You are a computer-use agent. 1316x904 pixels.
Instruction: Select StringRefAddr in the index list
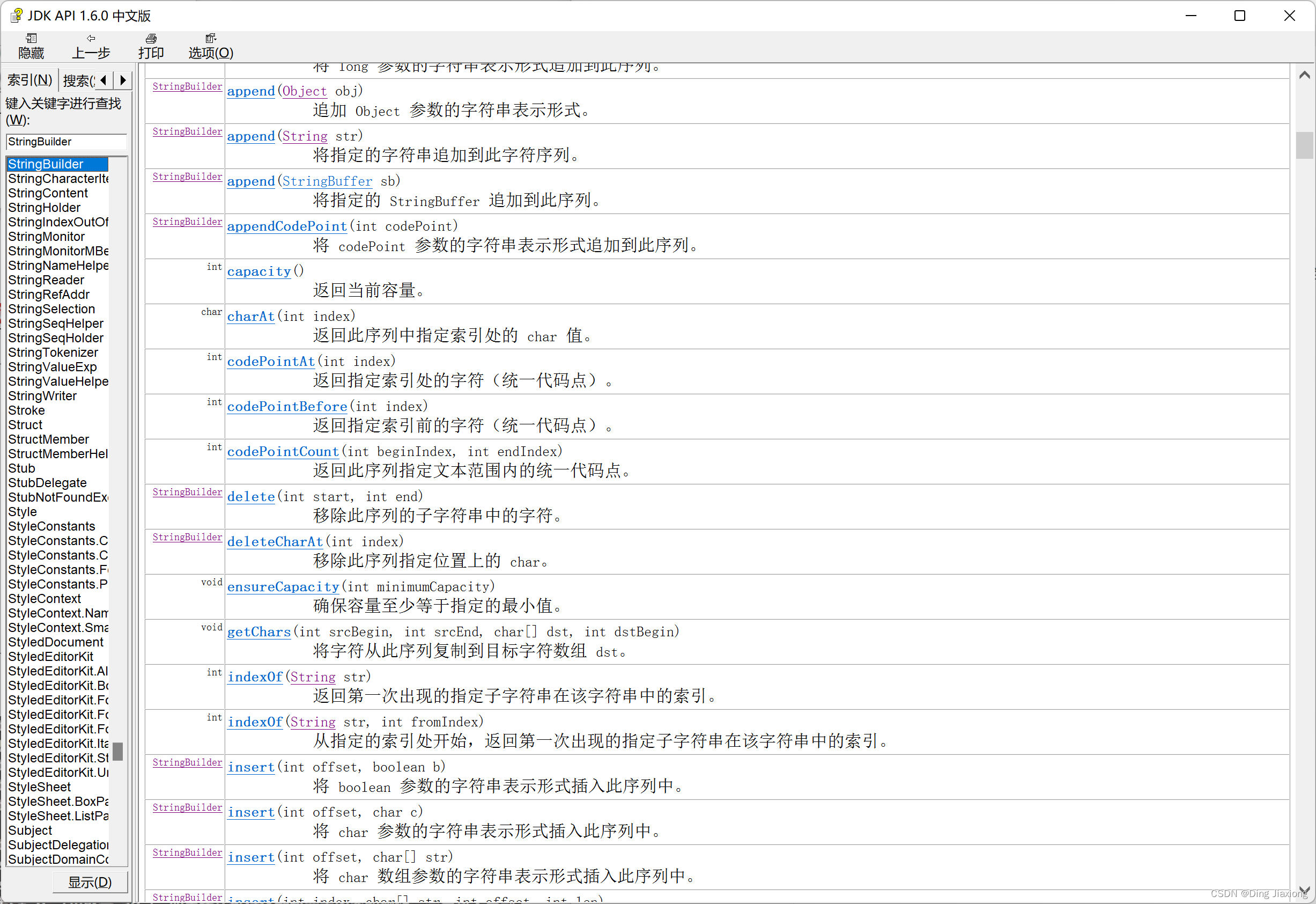[x=49, y=295]
